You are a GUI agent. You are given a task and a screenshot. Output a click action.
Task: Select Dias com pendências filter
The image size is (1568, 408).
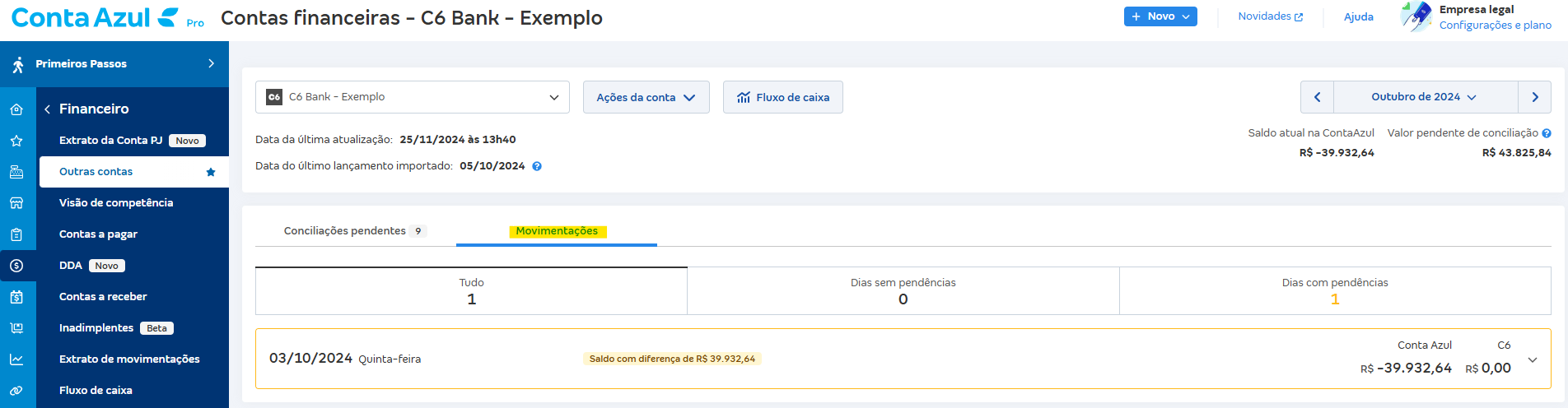click(1335, 290)
